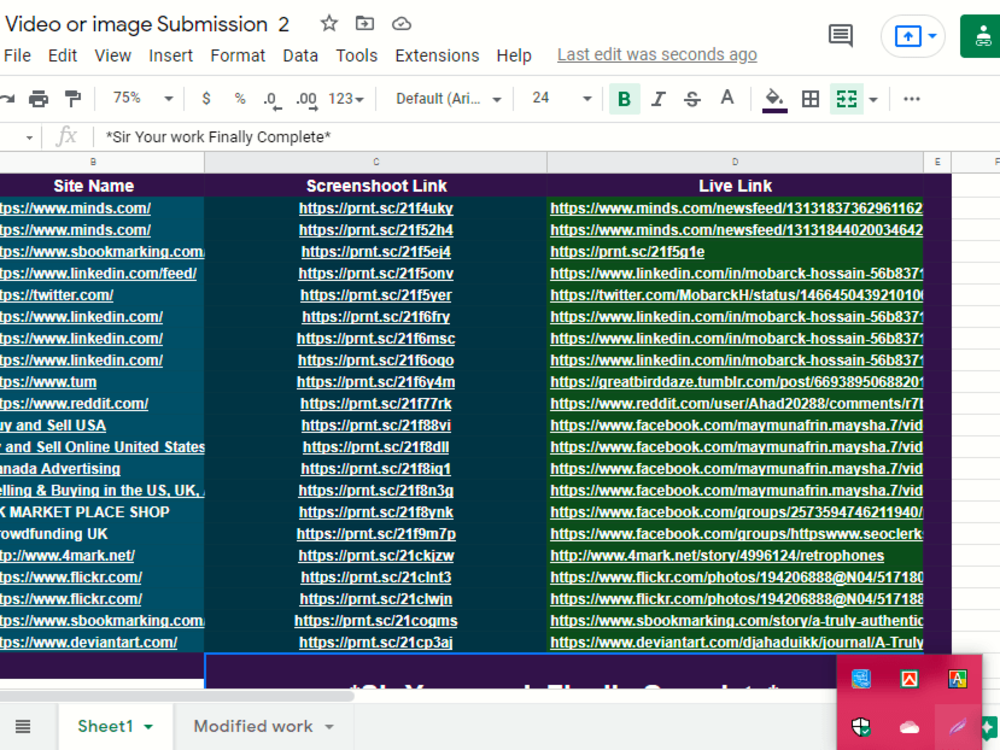Open the multicolor A tray icon
This screenshot has width=1000, height=750.
[x=957, y=679]
